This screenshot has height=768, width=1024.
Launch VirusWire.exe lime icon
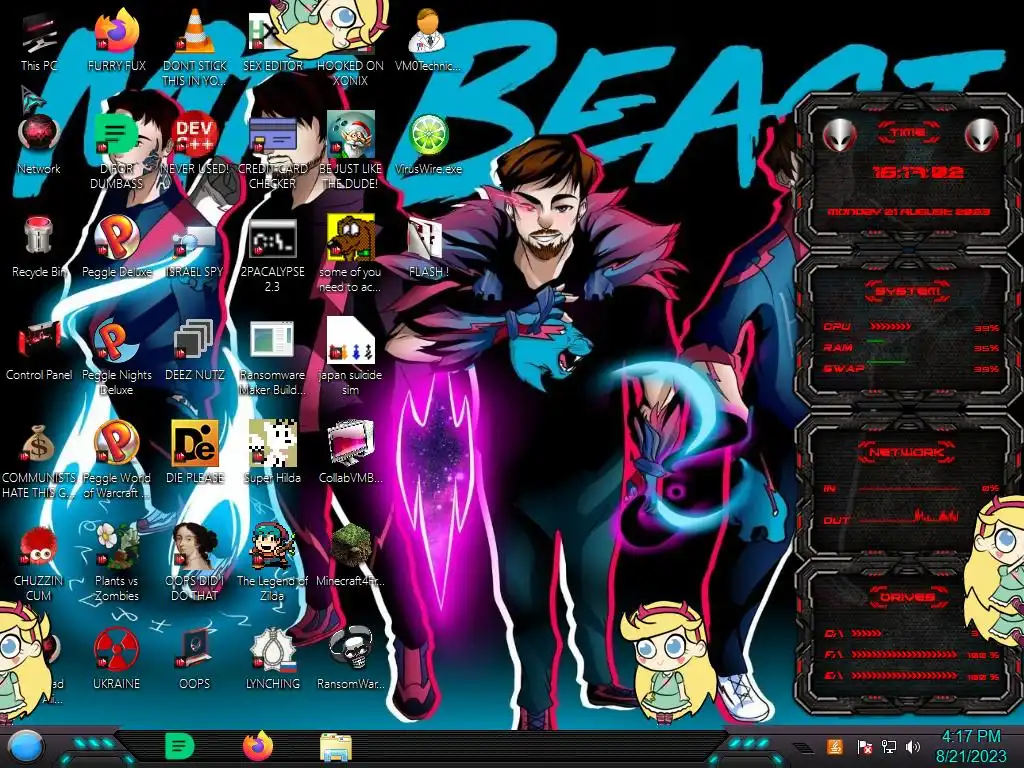(428, 144)
